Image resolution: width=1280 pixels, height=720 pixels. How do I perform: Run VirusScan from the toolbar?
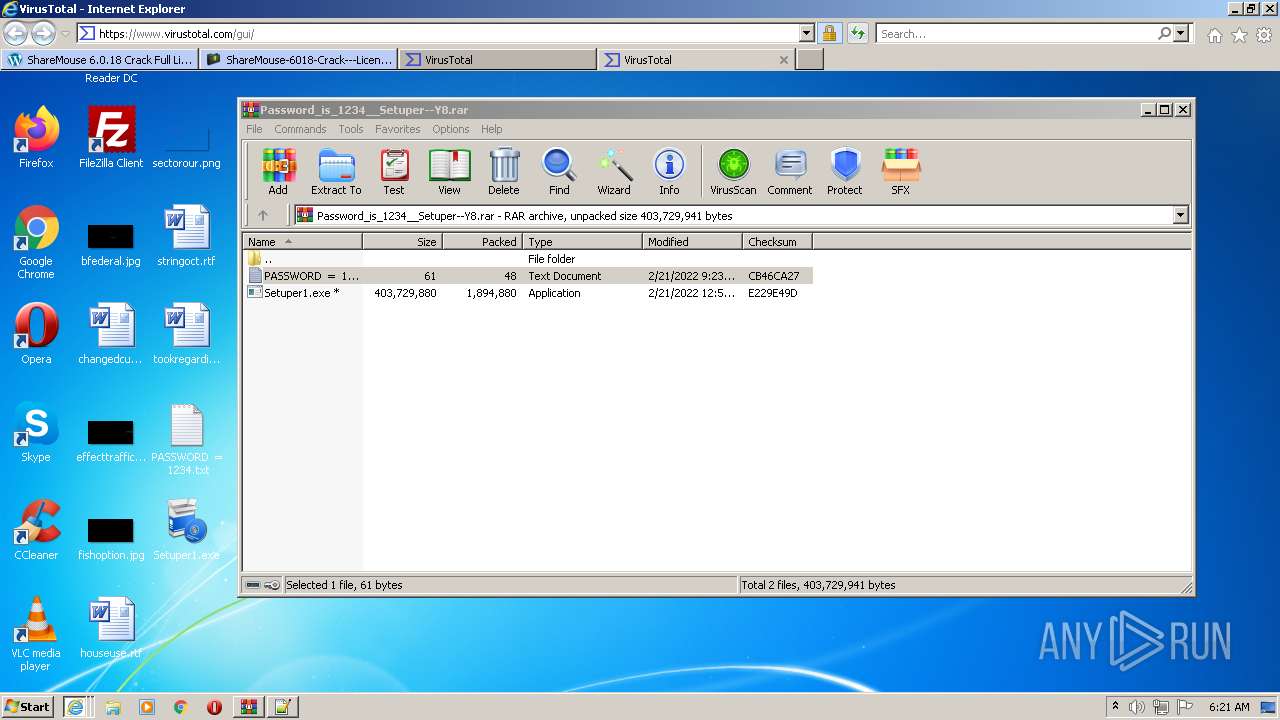click(x=733, y=172)
